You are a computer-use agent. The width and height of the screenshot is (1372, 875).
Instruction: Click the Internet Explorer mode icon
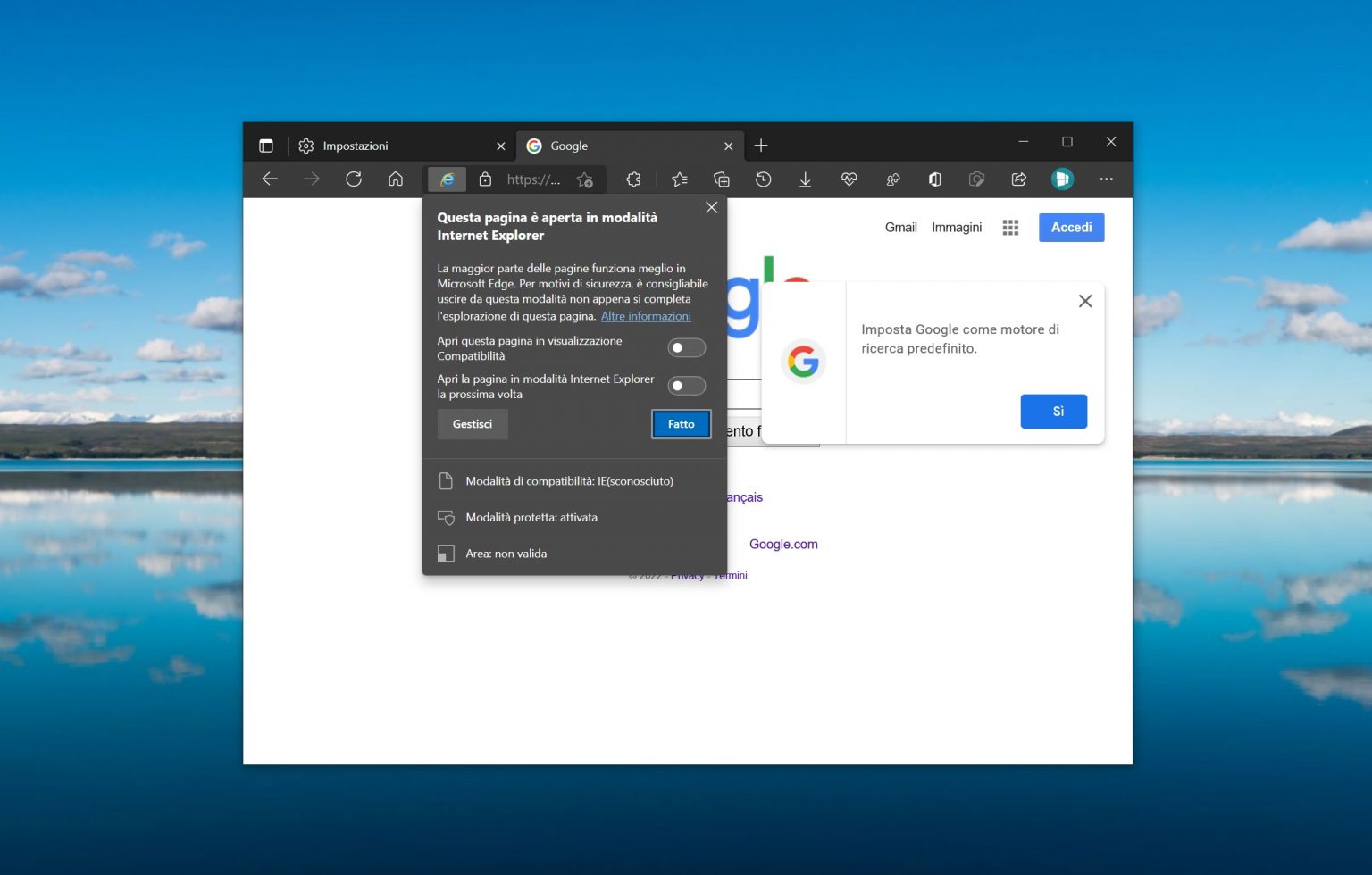coord(447,179)
